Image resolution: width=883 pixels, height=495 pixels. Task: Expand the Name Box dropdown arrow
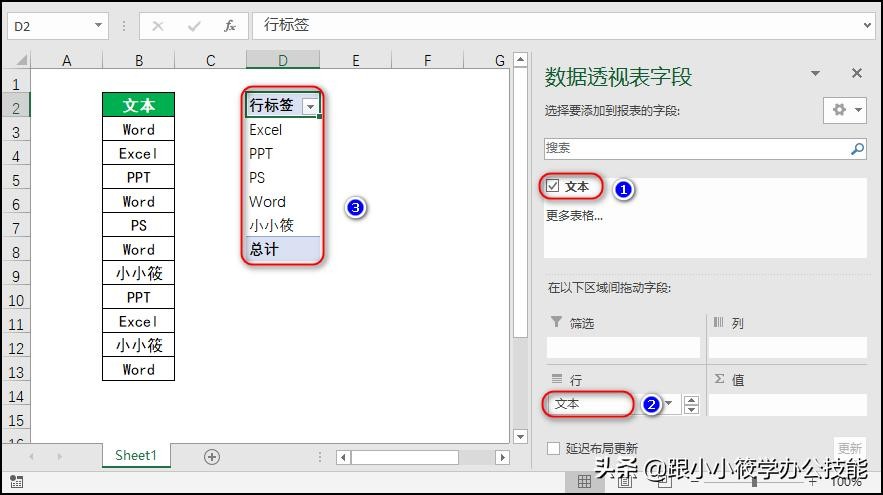98,26
